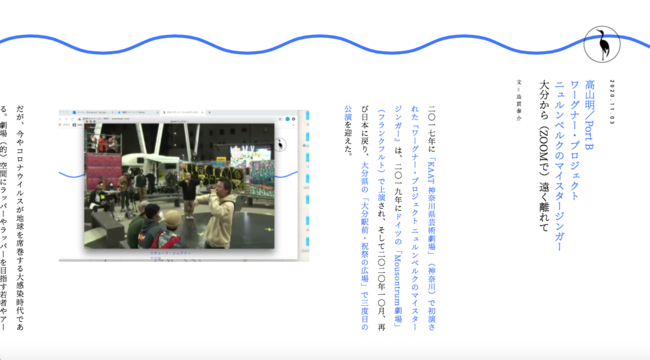The width and height of the screenshot is (650, 360).
Task: Click the blue caption link below the photo
Action: click(x=170, y=255)
